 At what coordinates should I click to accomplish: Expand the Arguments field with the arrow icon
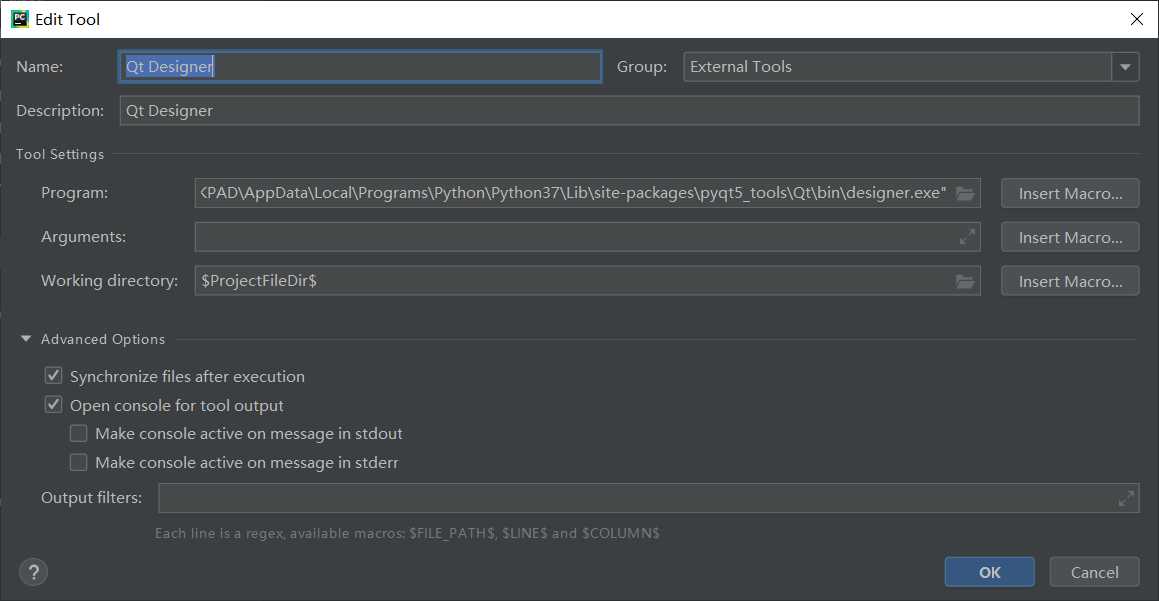pyautogui.click(x=967, y=237)
